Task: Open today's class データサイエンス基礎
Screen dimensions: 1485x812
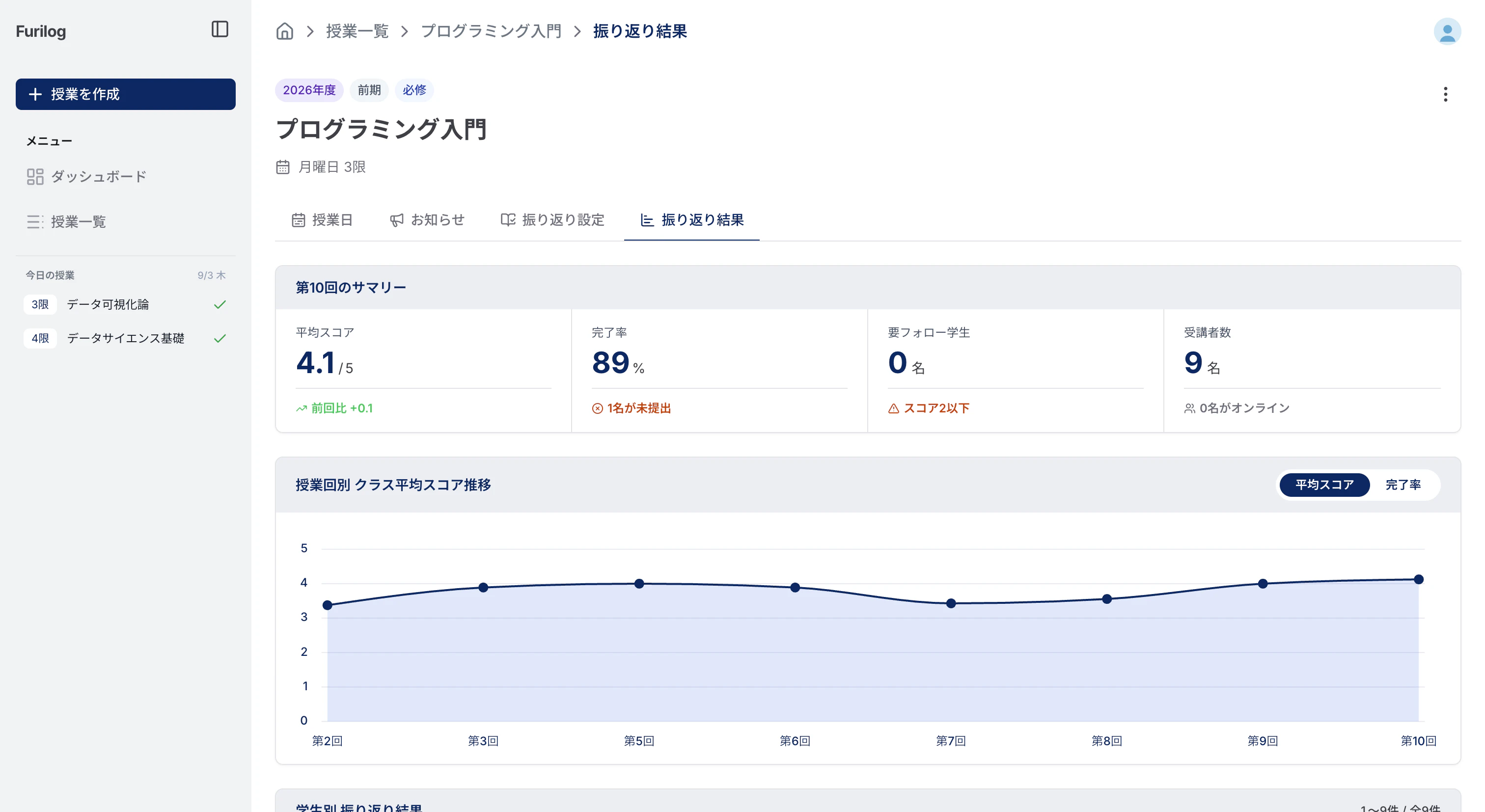Action: (126, 338)
